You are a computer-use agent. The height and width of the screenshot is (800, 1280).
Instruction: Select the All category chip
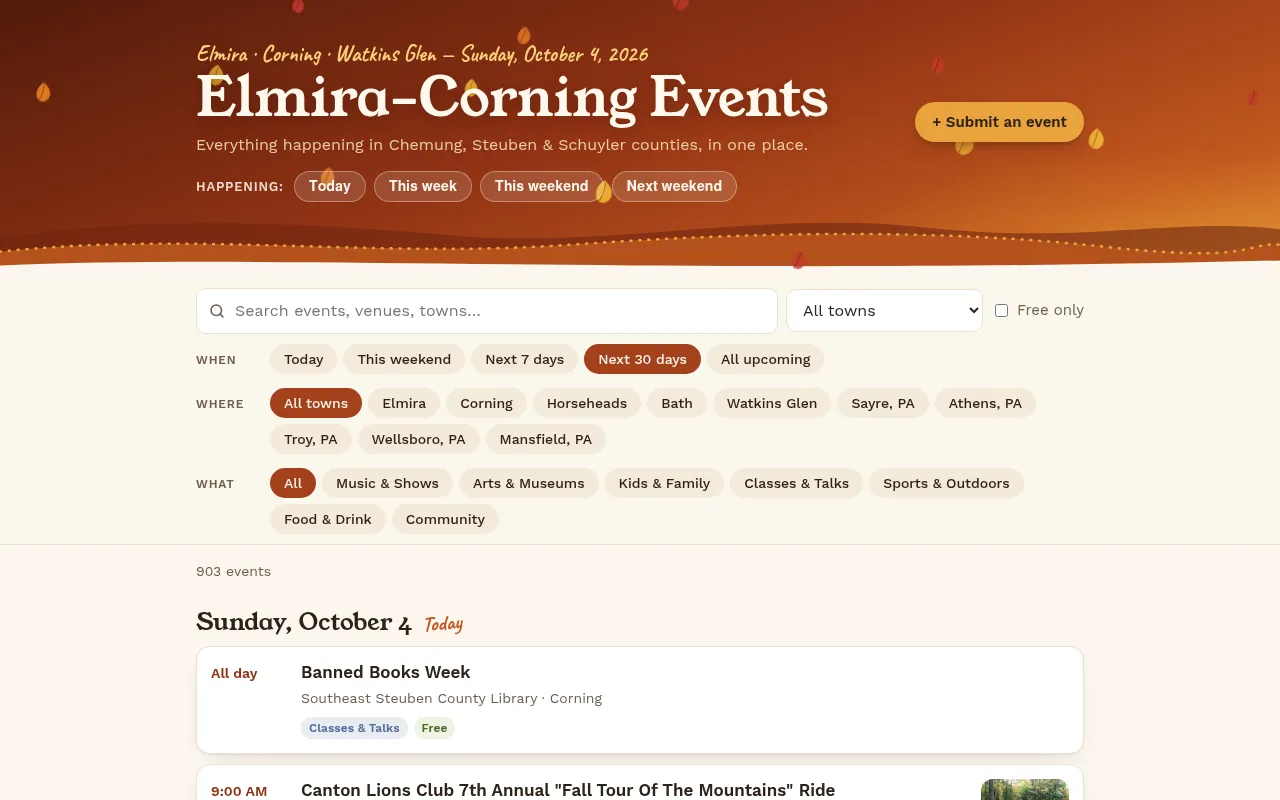pyautogui.click(x=293, y=483)
